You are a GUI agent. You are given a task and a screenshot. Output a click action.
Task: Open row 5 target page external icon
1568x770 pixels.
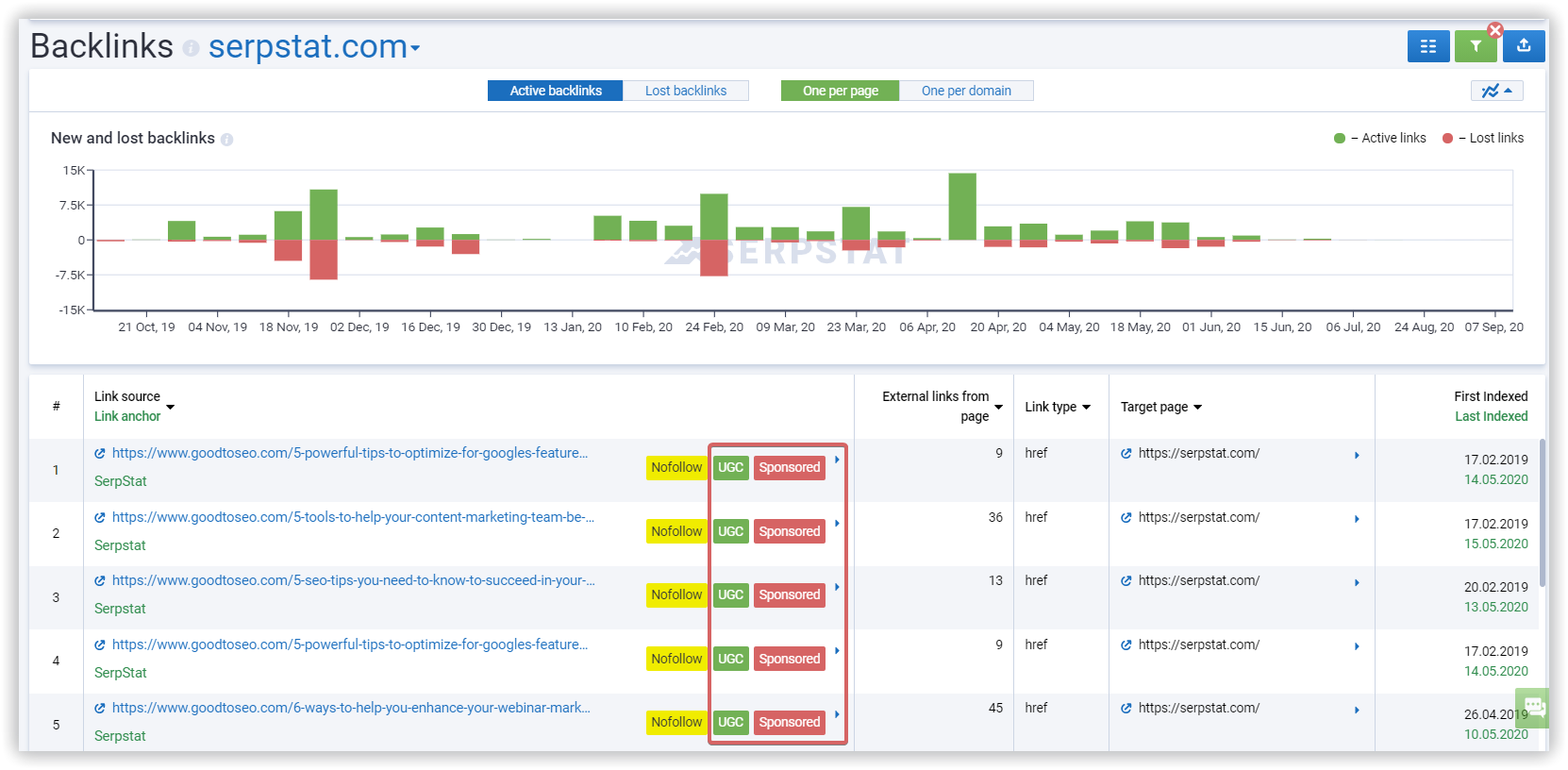(1126, 709)
